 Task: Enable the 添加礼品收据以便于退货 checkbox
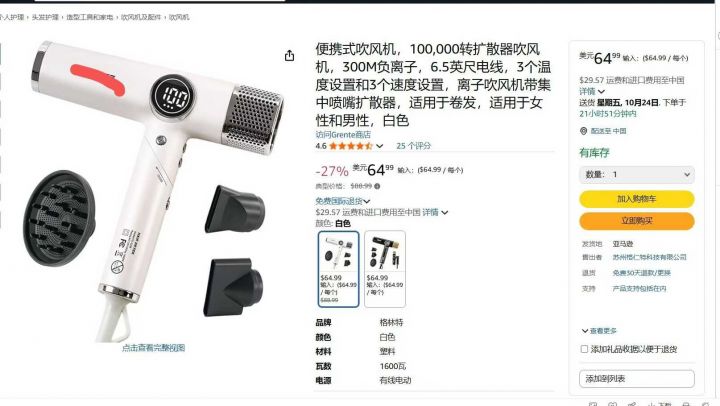click(x=585, y=349)
